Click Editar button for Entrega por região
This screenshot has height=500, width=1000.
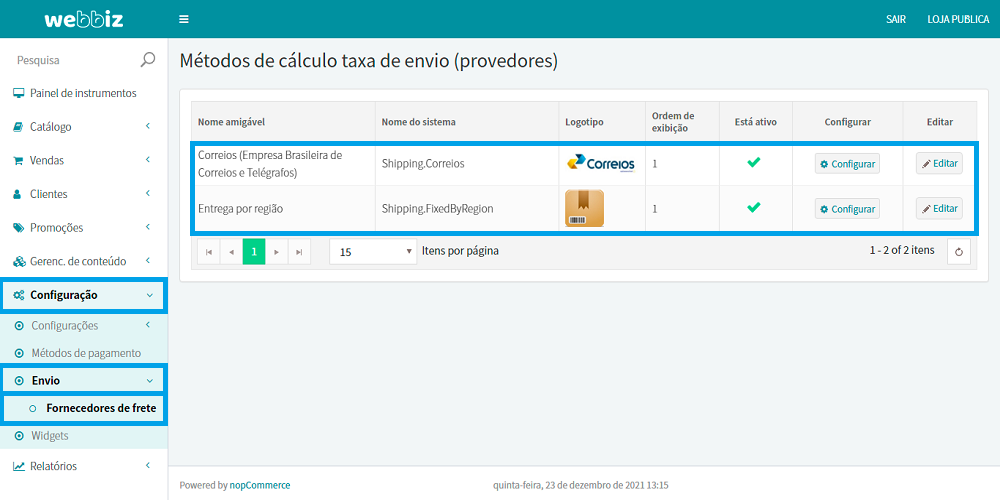(939, 209)
